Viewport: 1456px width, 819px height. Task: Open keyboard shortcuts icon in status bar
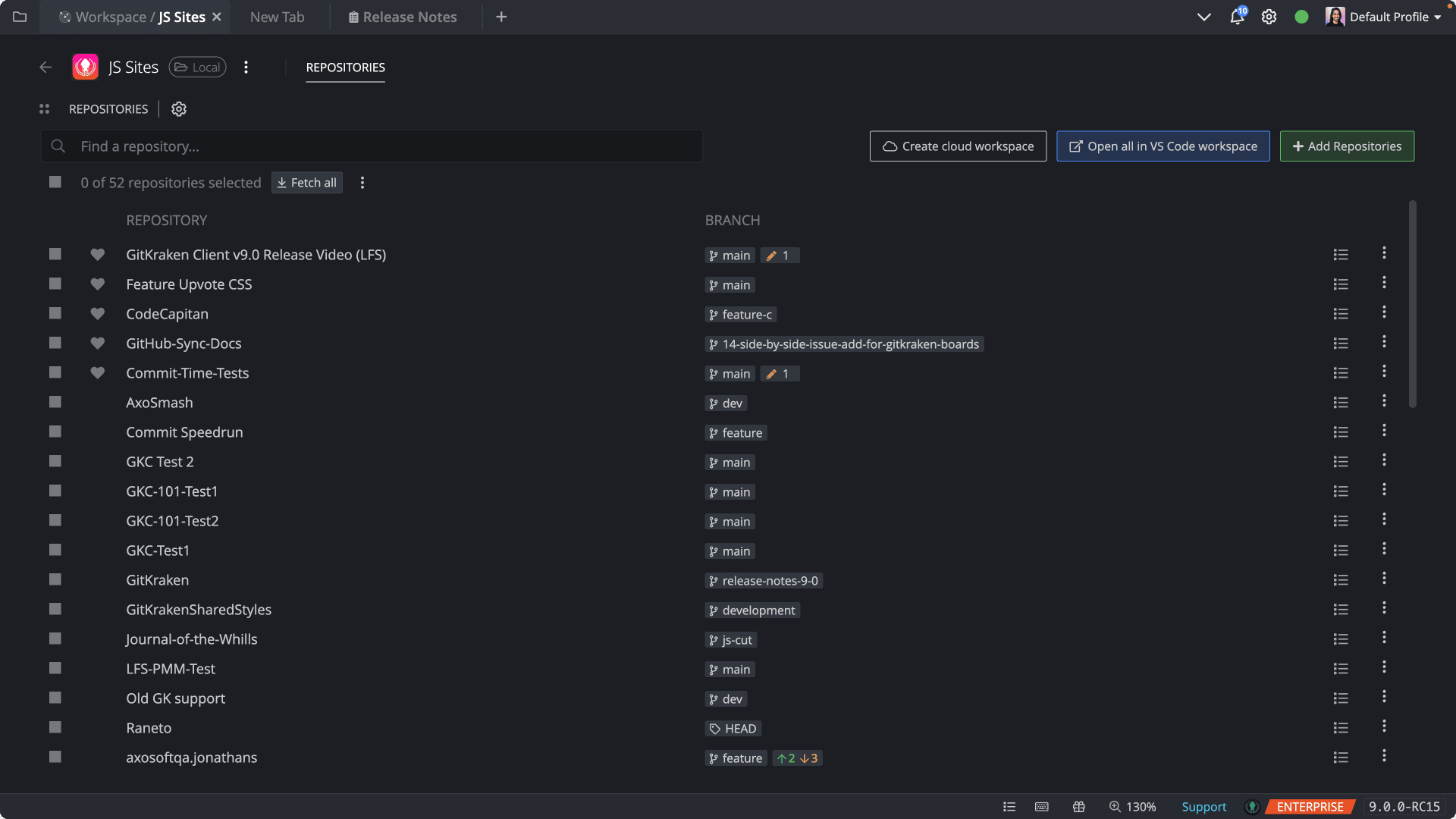click(x=1042, y=807)
